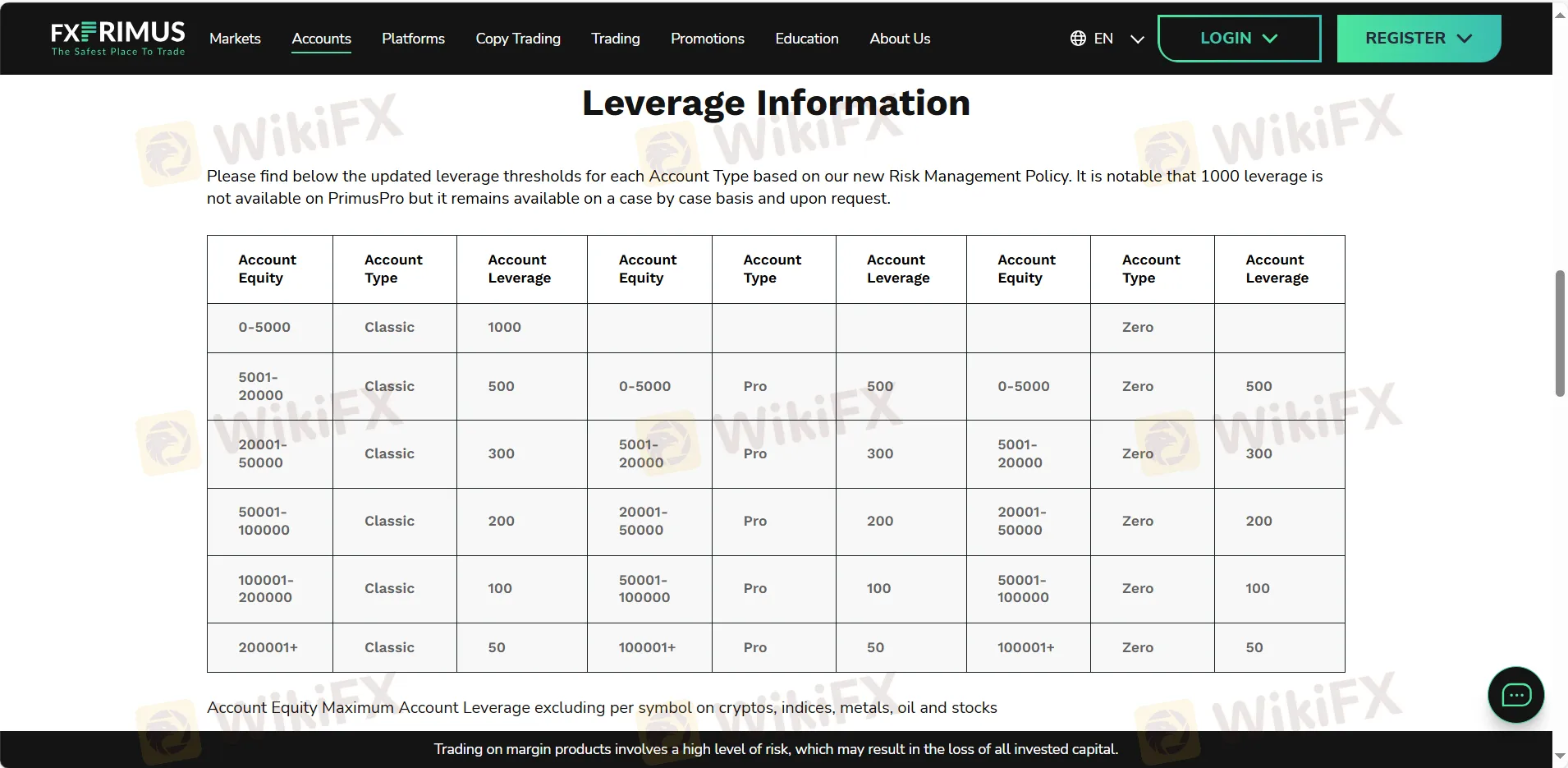Open the Copy Trading menu
1568x768 pixels.
tap(518, 39)
